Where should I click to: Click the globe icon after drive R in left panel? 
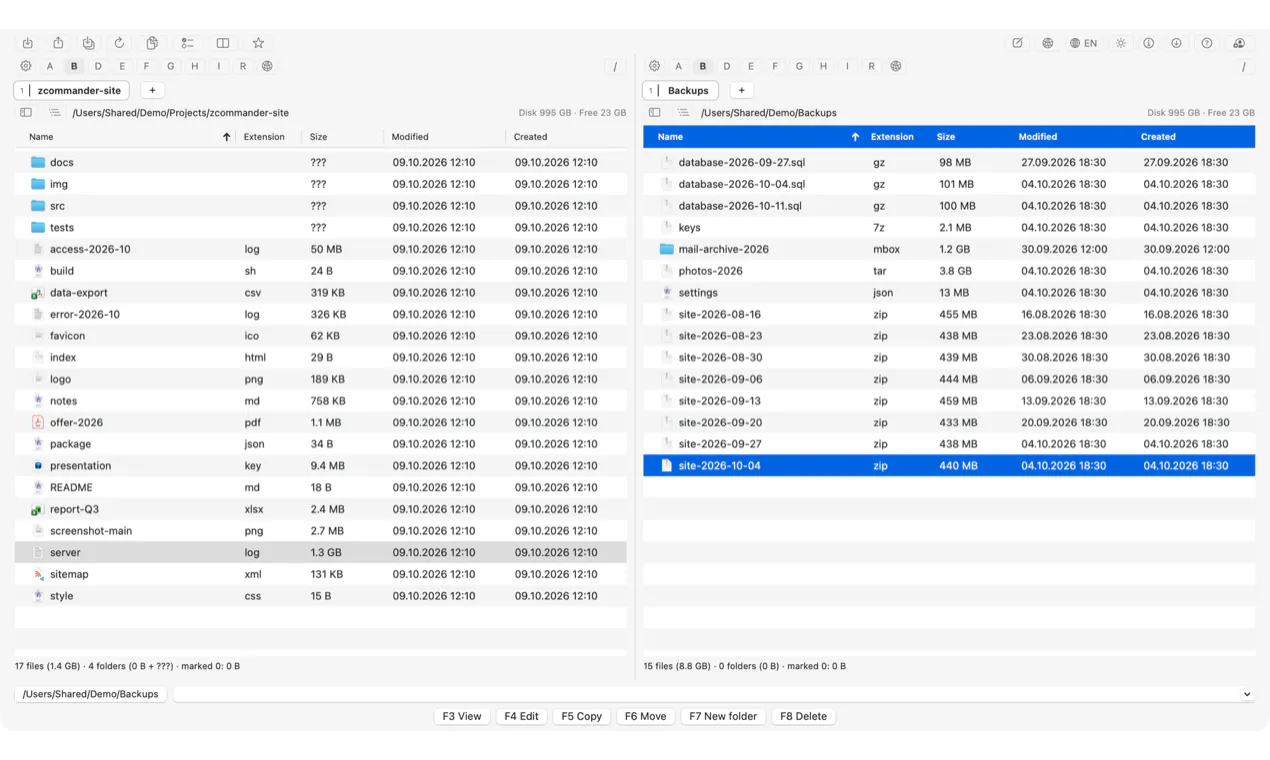pos(267,66)
